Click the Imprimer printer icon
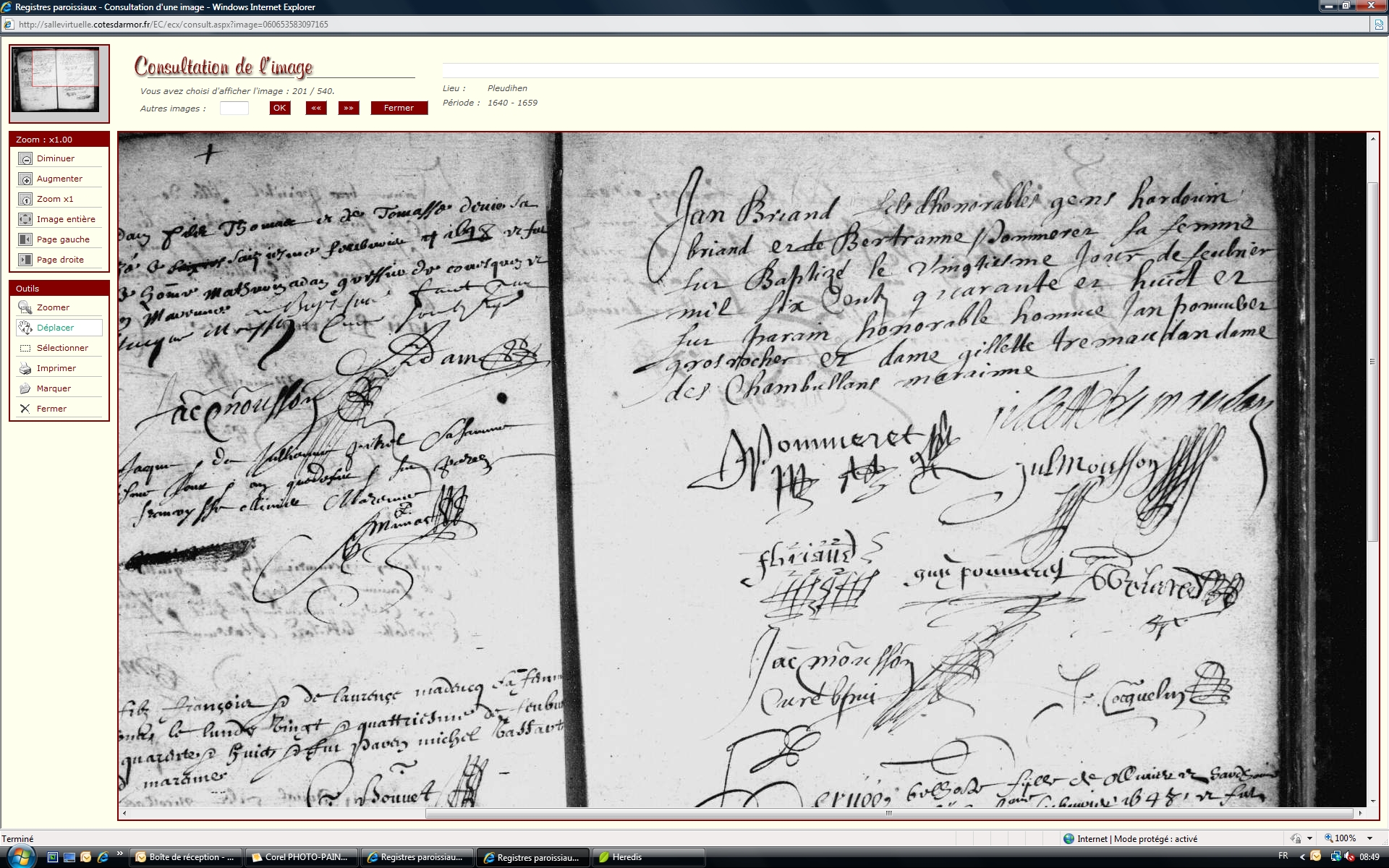 25,368
